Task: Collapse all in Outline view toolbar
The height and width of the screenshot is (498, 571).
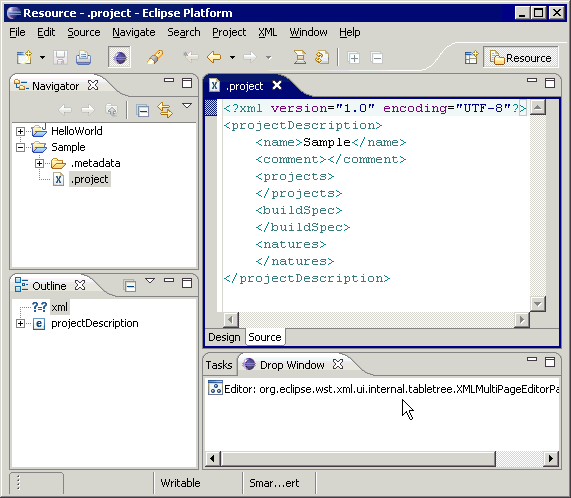Action: pyautogui.click(x=130, y=285)
